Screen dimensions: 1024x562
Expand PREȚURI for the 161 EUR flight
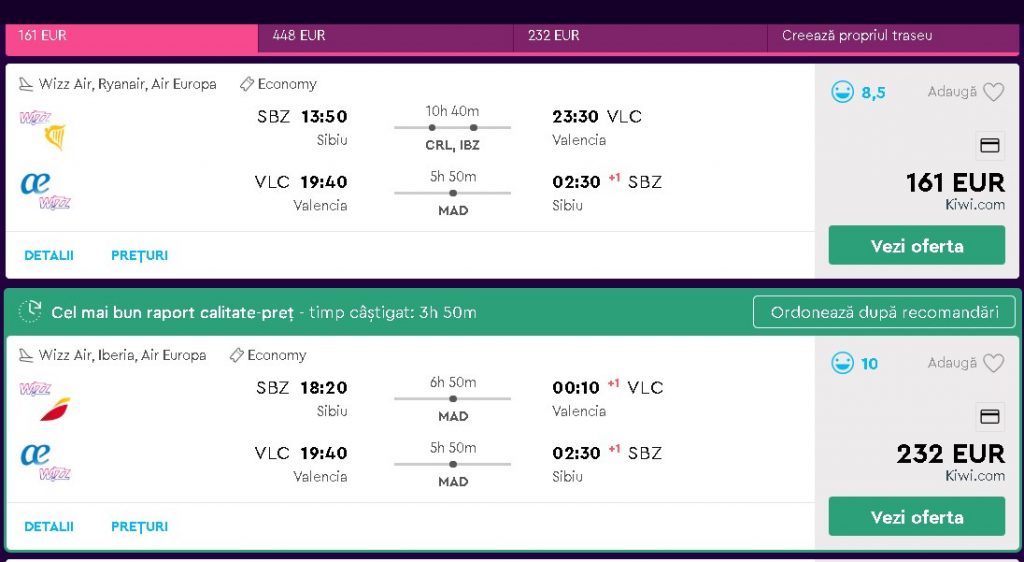[x=139, y=255]
